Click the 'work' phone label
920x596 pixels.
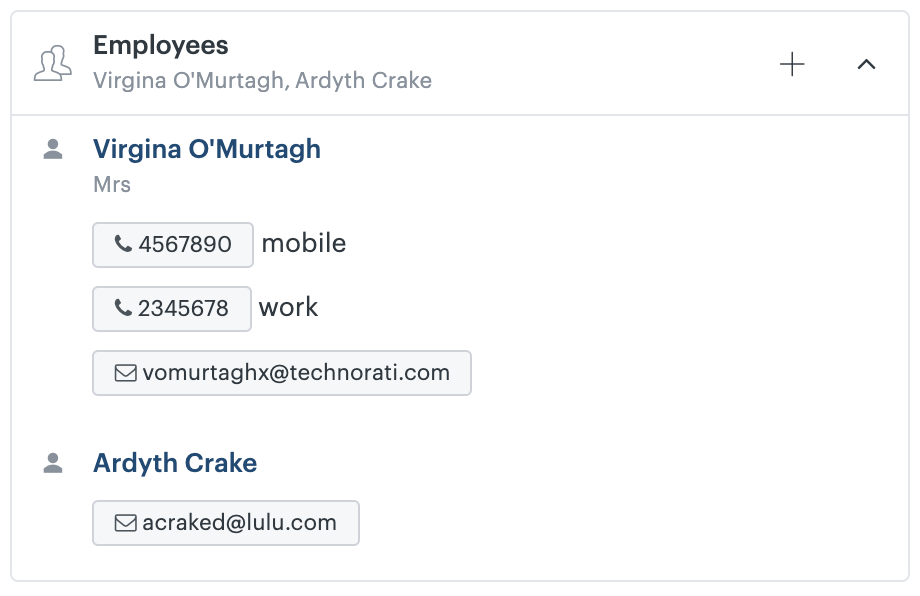(x=288, y=307)
